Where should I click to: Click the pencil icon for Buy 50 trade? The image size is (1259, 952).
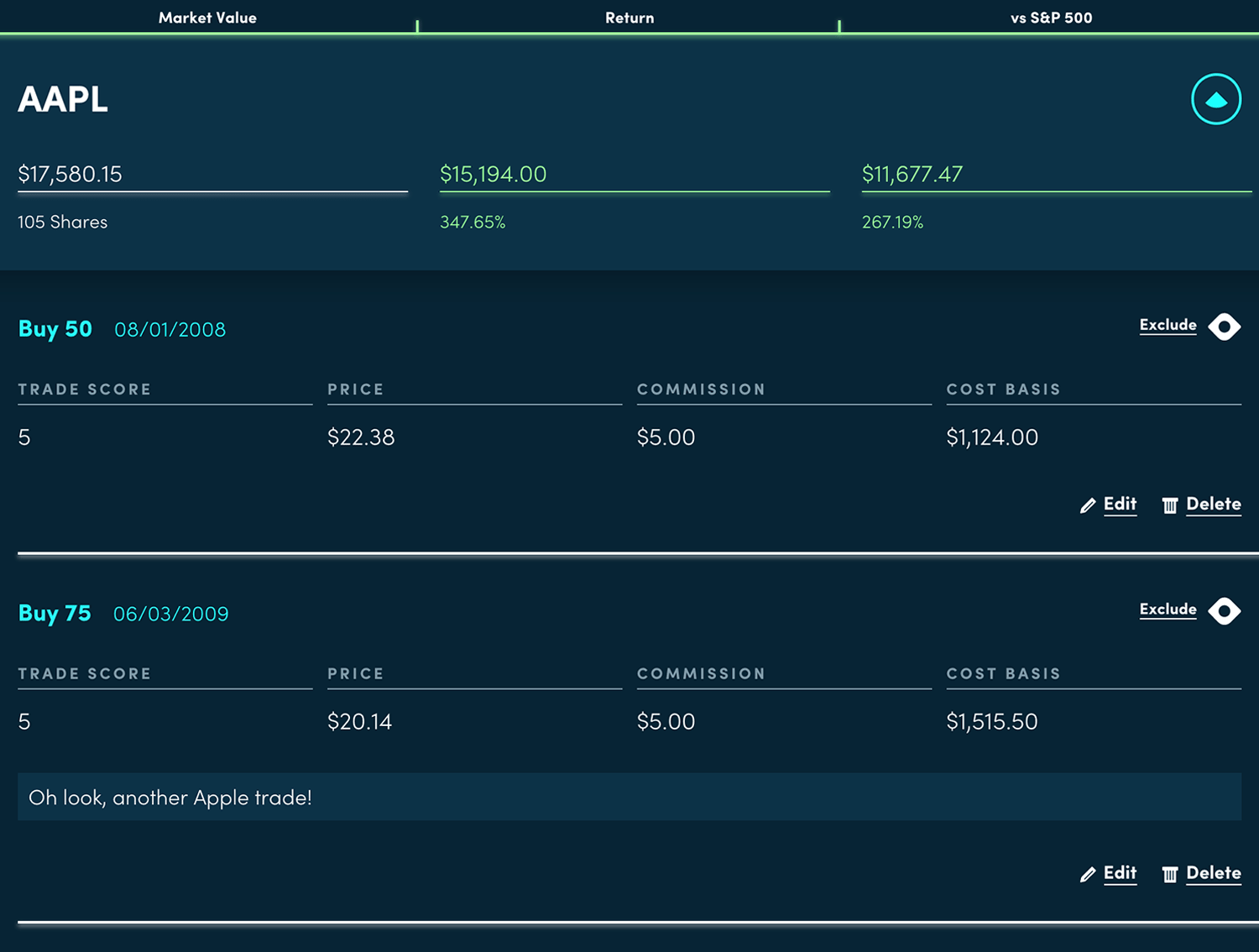(x=1088, y=505)
